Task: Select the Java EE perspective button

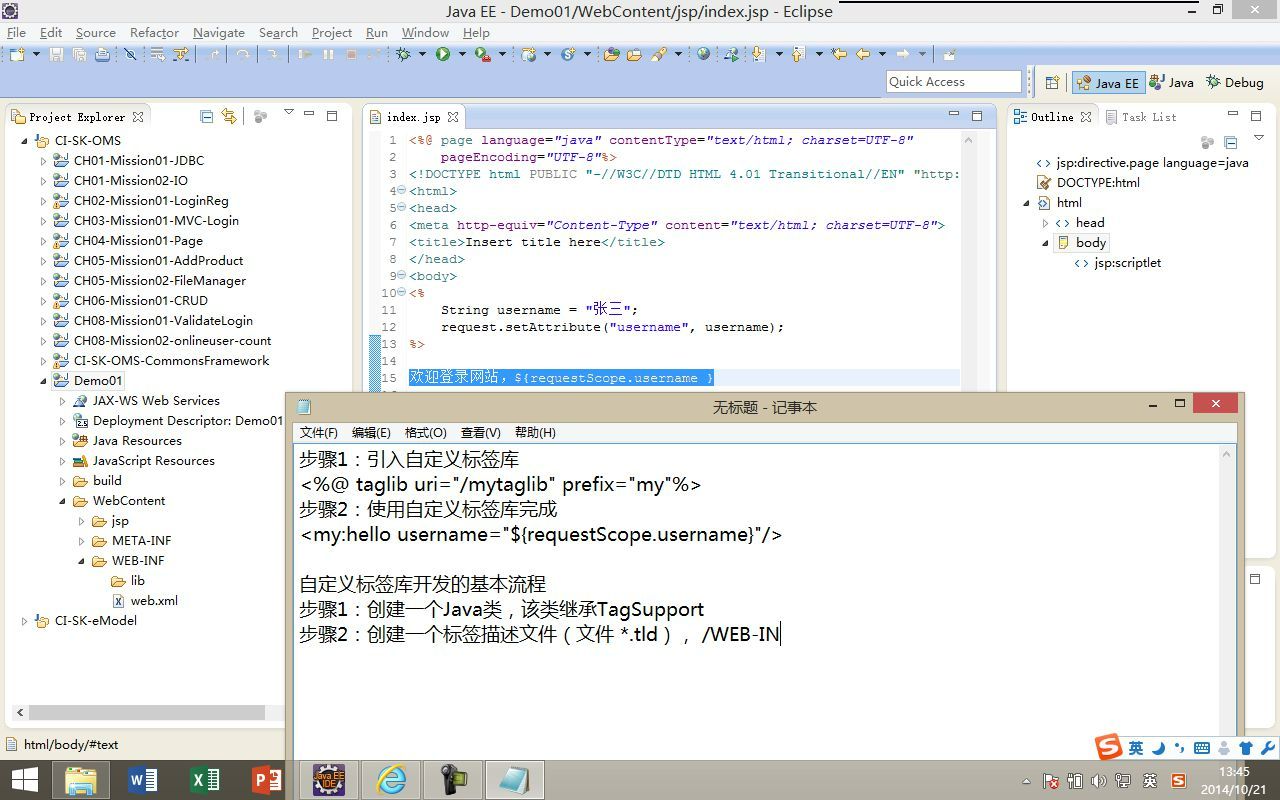Action: (1107, 82)
